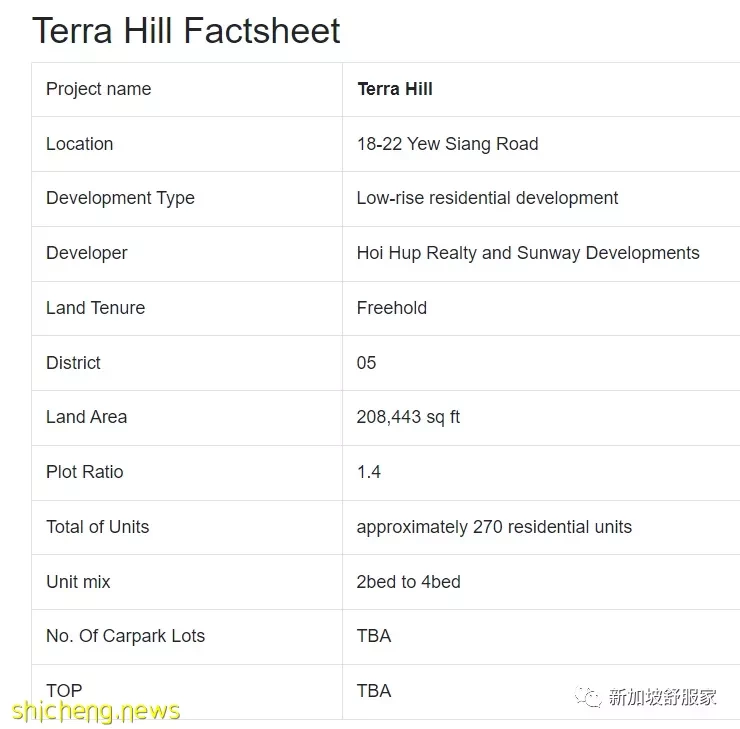Click the Freehold land tenure value

pyautogui.click(x=392, y=308)
